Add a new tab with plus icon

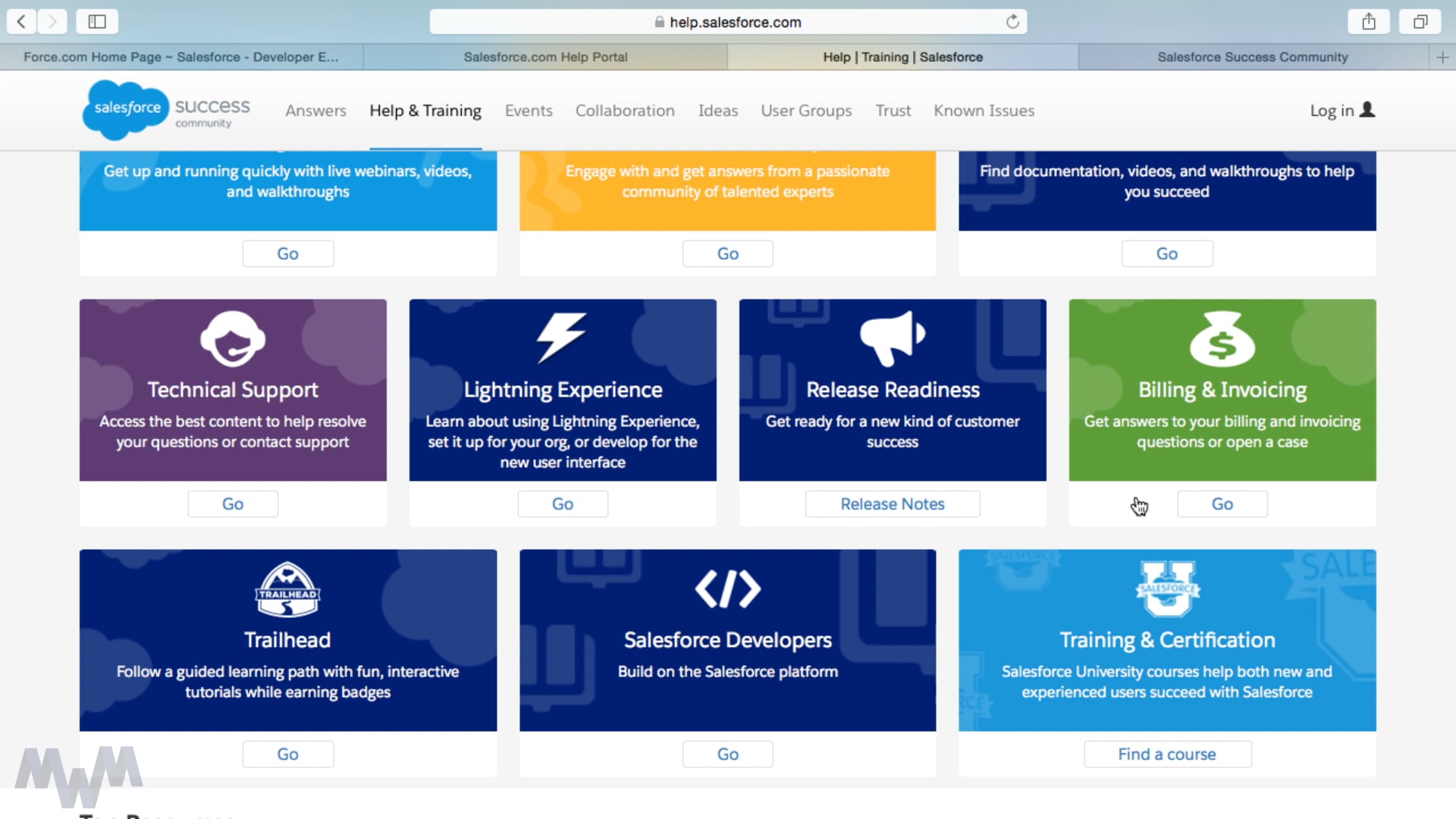tap(1442, 57)
